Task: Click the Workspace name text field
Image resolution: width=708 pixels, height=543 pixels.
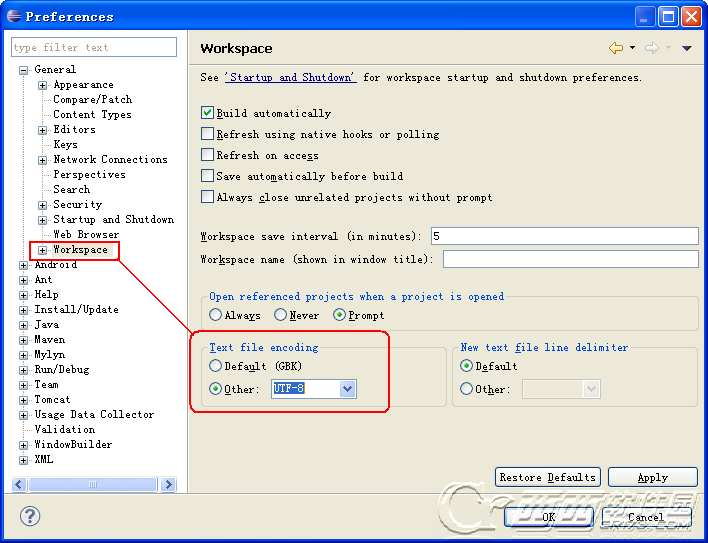Action: (570, 260)
